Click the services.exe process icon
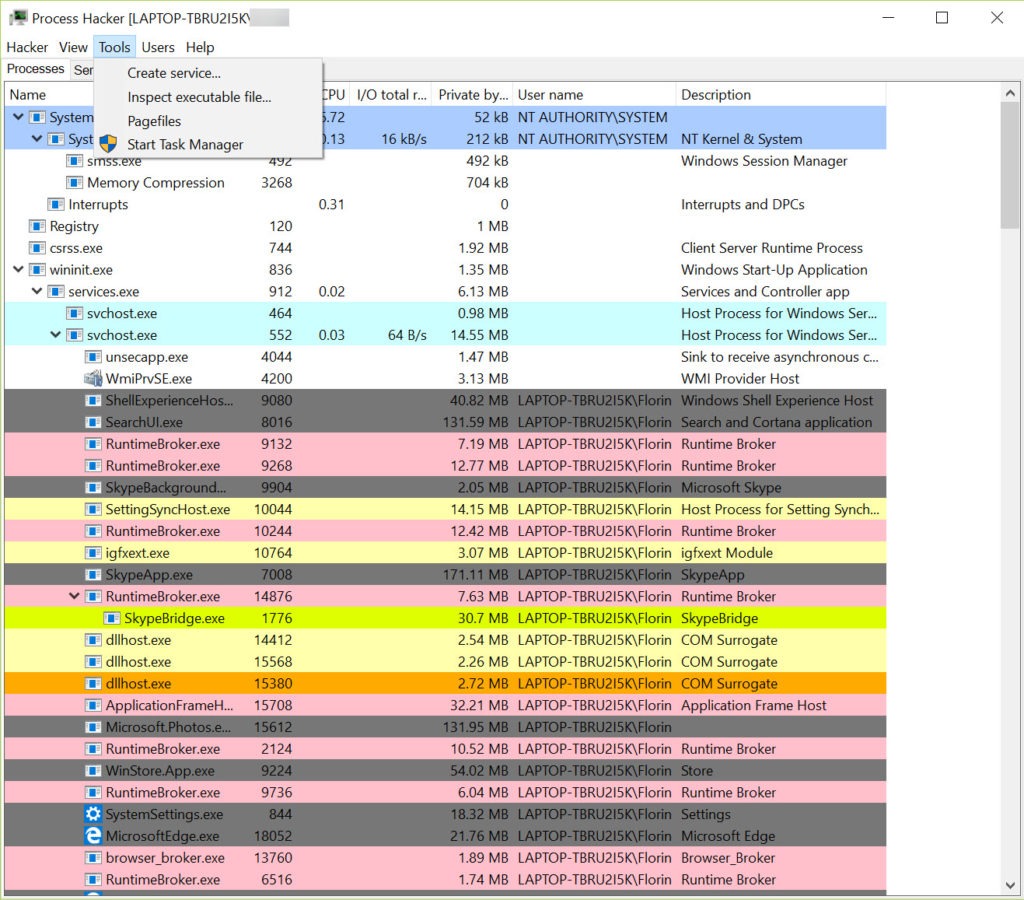This screenshot has width=1024, height=900. 56,291
